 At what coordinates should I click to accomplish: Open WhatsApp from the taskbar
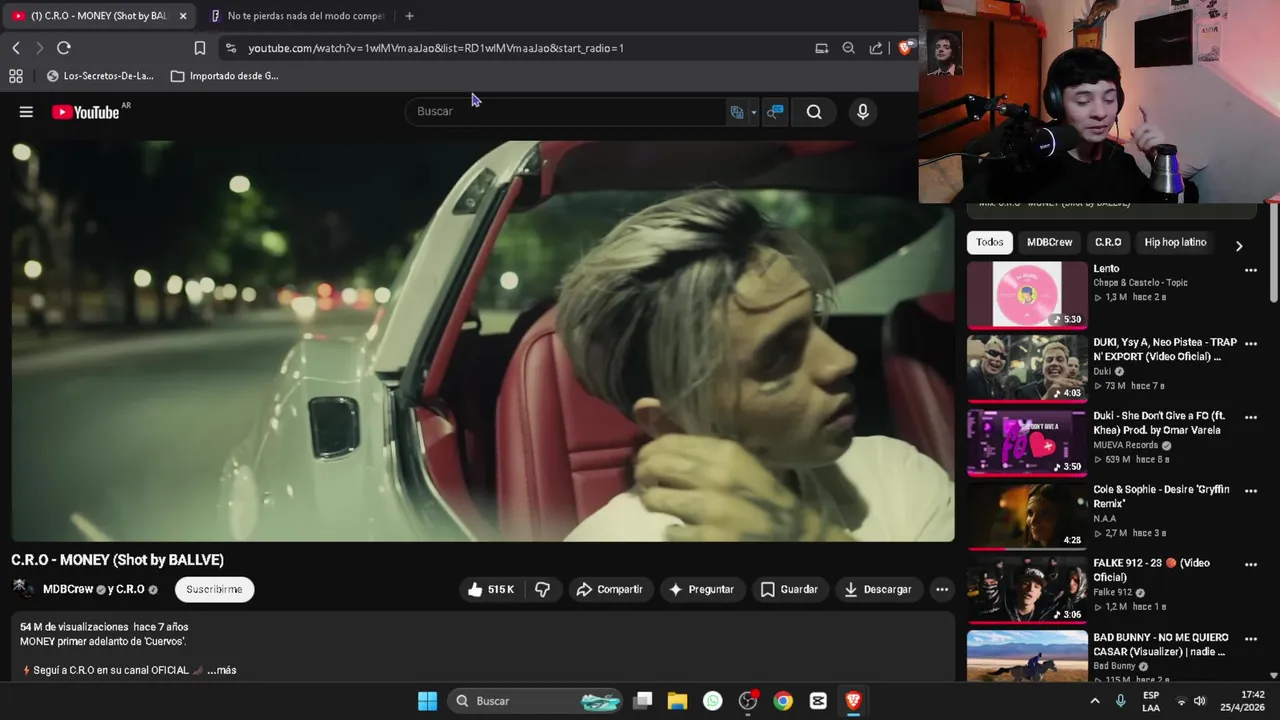[x=712, y=701]
